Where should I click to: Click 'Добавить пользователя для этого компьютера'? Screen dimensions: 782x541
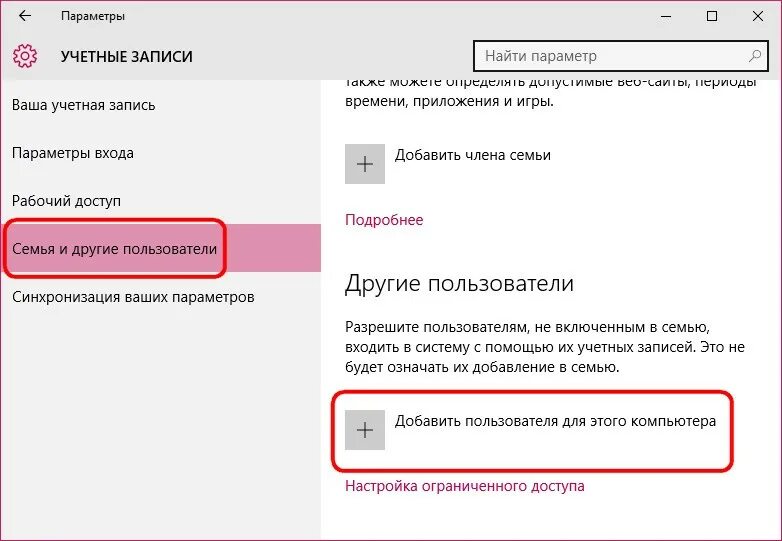[x=555, y=421]
